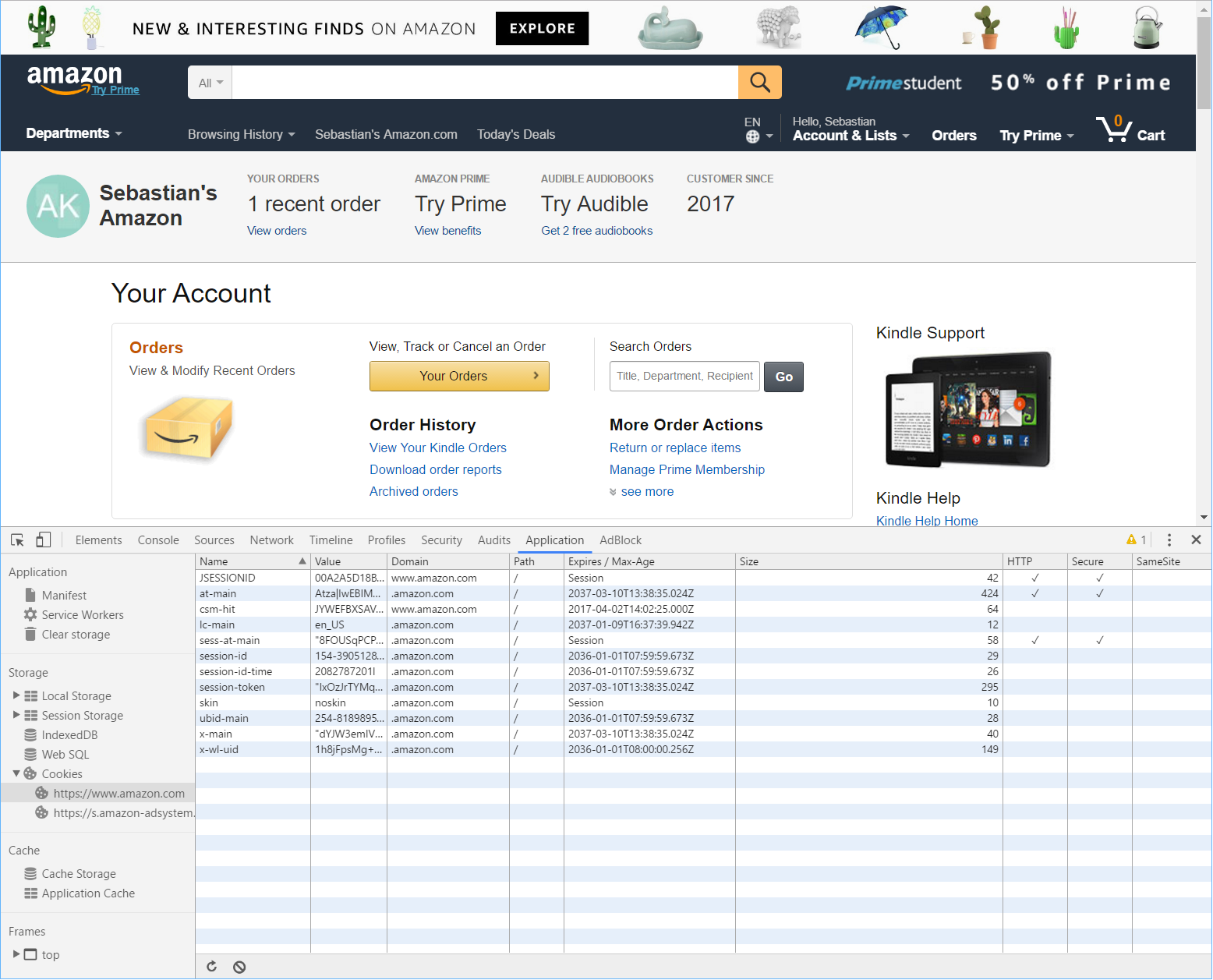Click the EXPLORE button in the banner
This screenshot has width=1213, height=980.
[x=543, y=28]
